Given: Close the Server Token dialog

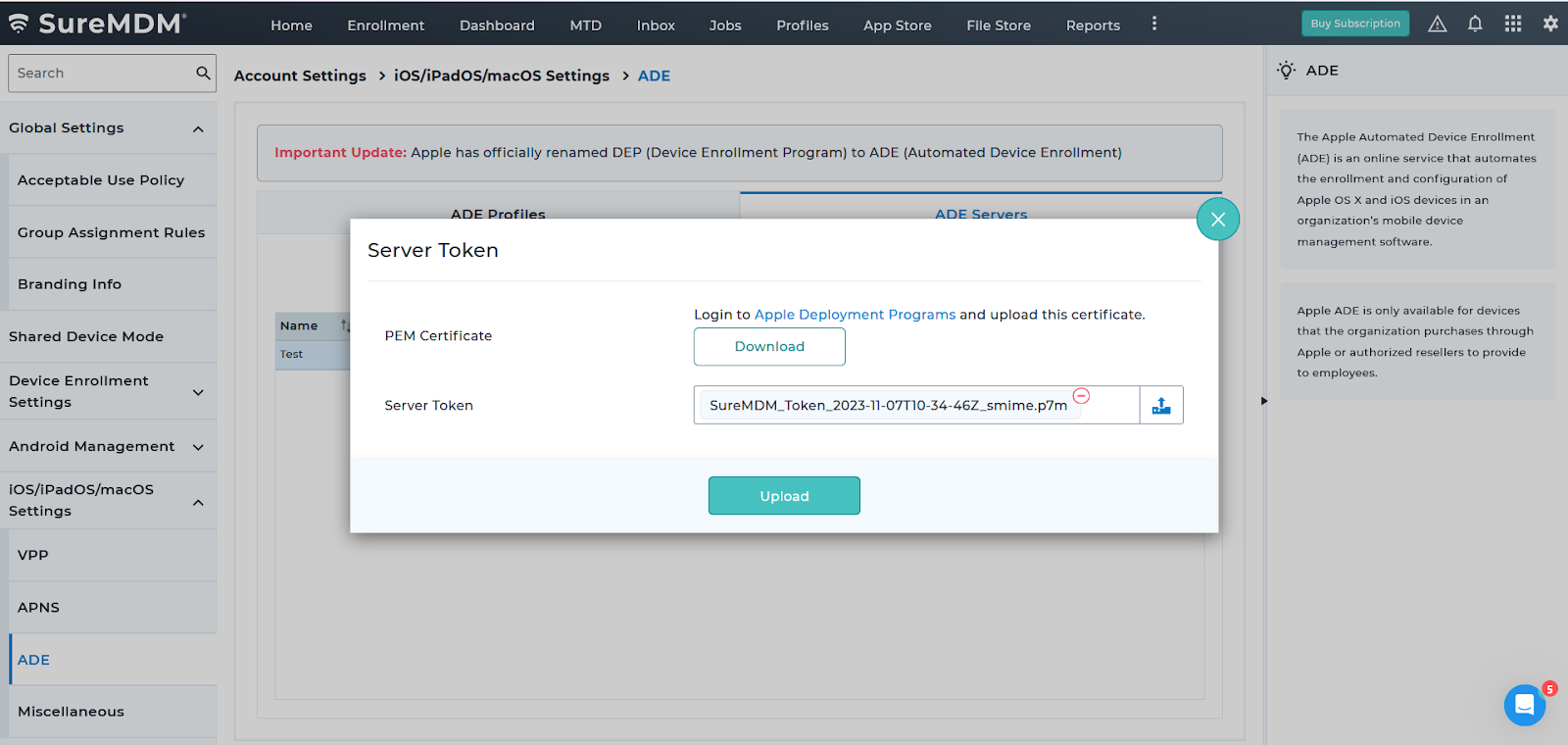Looking at the screenshot, I should pos(1218,220).
